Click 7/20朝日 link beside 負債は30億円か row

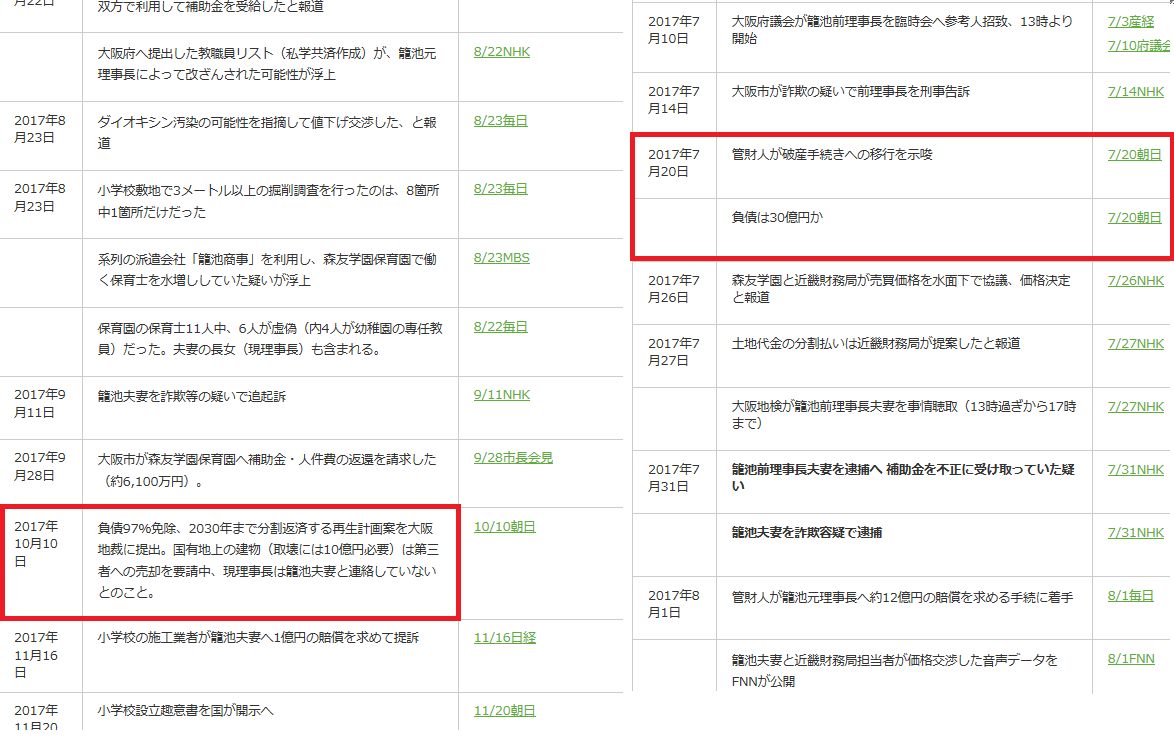[x=1134, y=217]
